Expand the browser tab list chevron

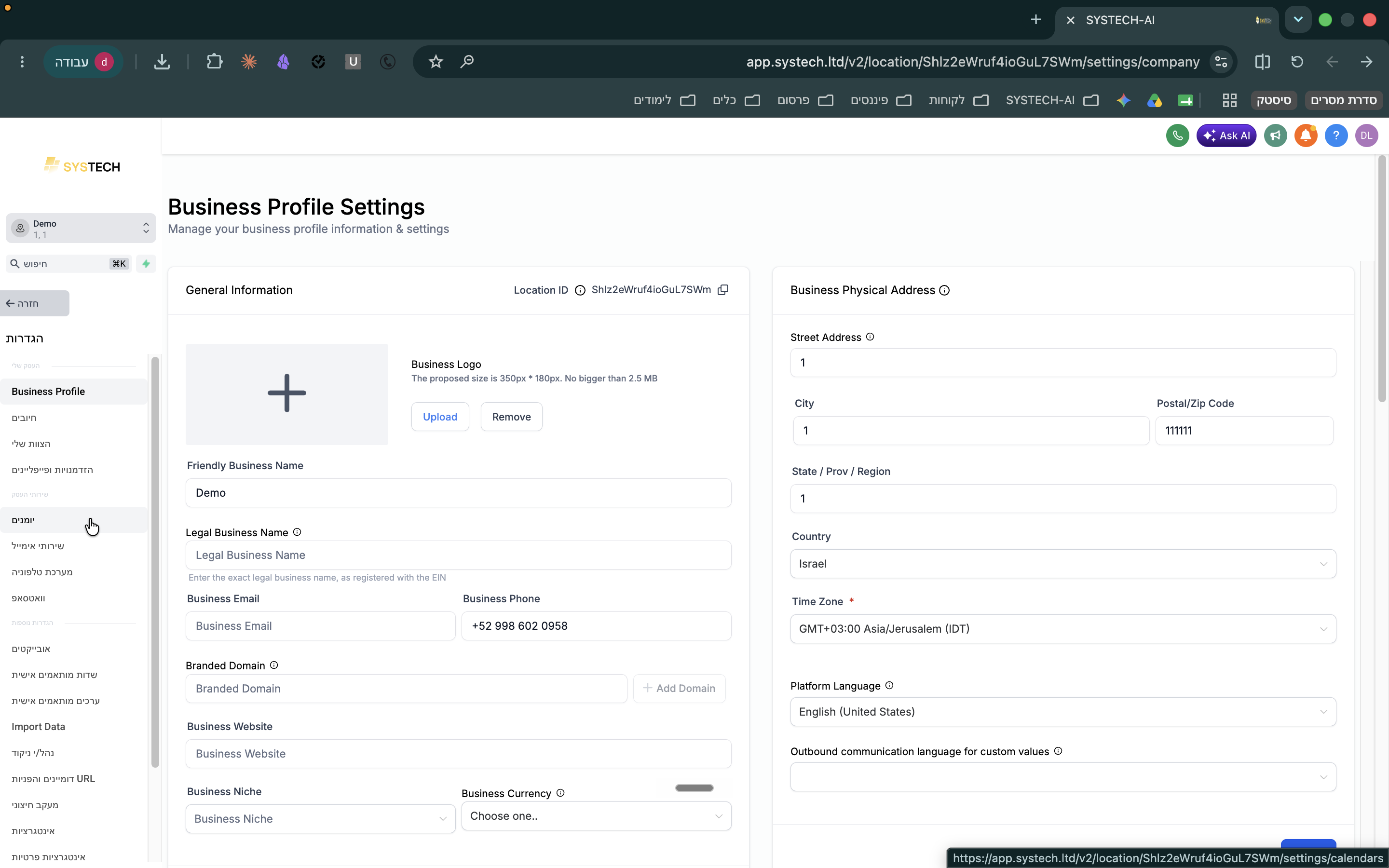point(1298,20)
